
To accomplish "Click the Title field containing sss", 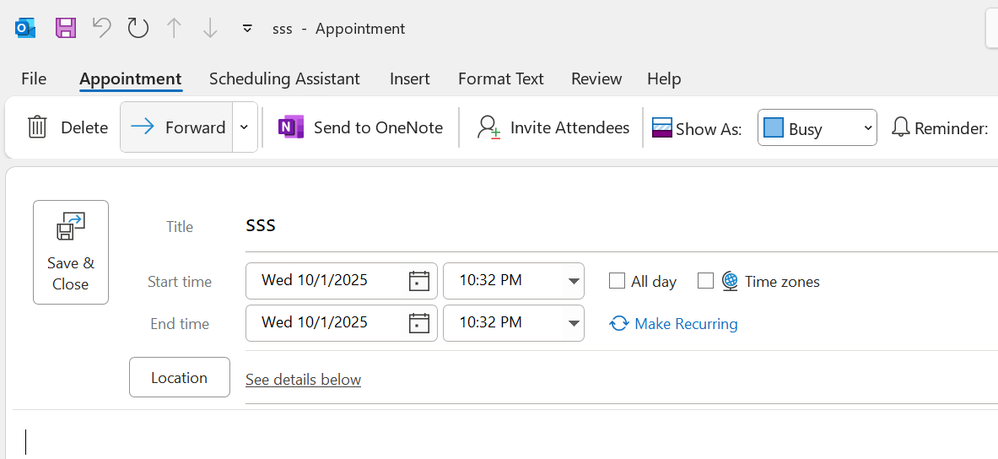I will (x=600, y=227).
